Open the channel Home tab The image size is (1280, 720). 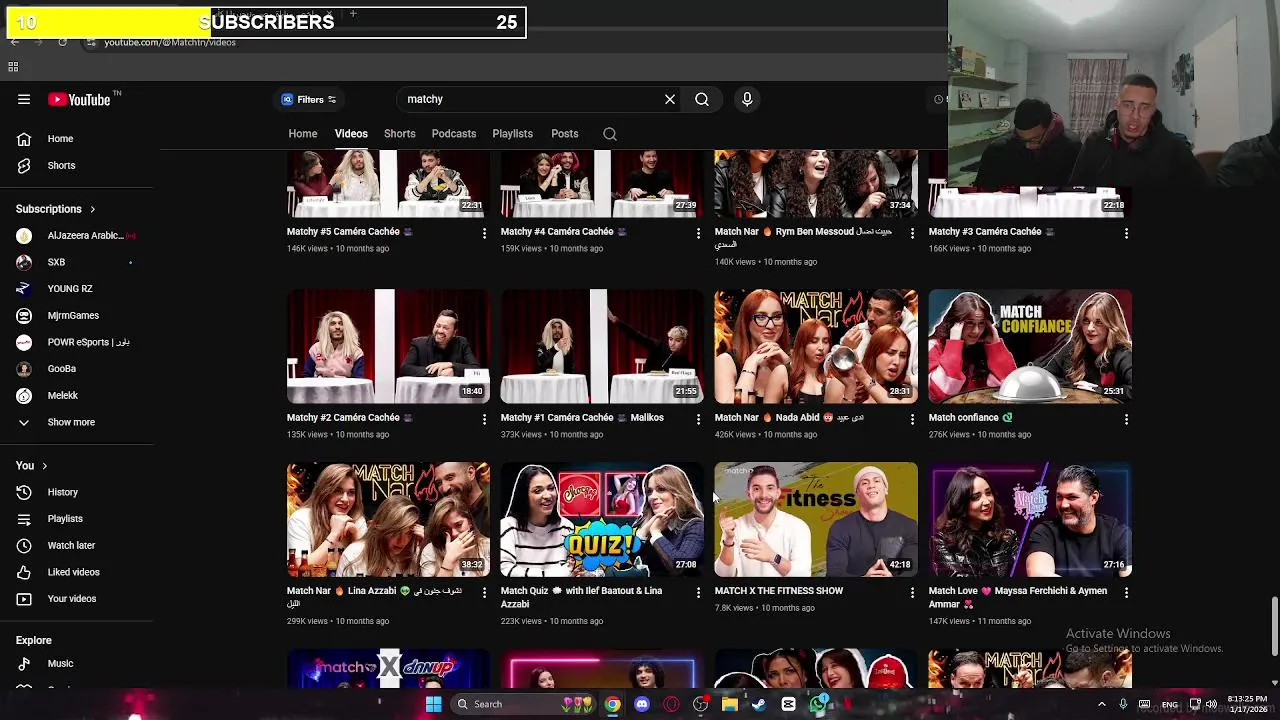point(303,134)
